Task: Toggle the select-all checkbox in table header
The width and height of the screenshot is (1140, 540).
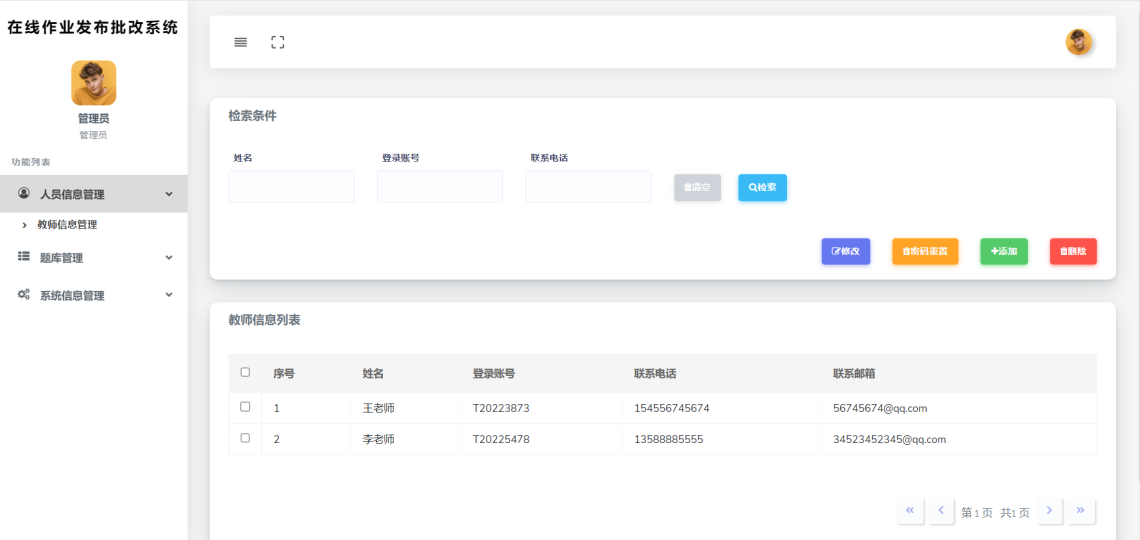Action: point(245,372)
